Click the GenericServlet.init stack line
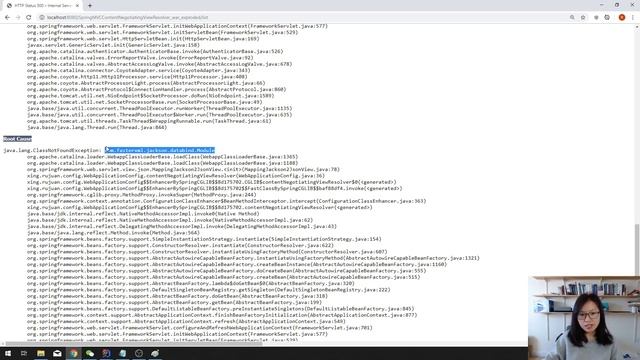Screen dimensions: 640x360 [113, 45]
